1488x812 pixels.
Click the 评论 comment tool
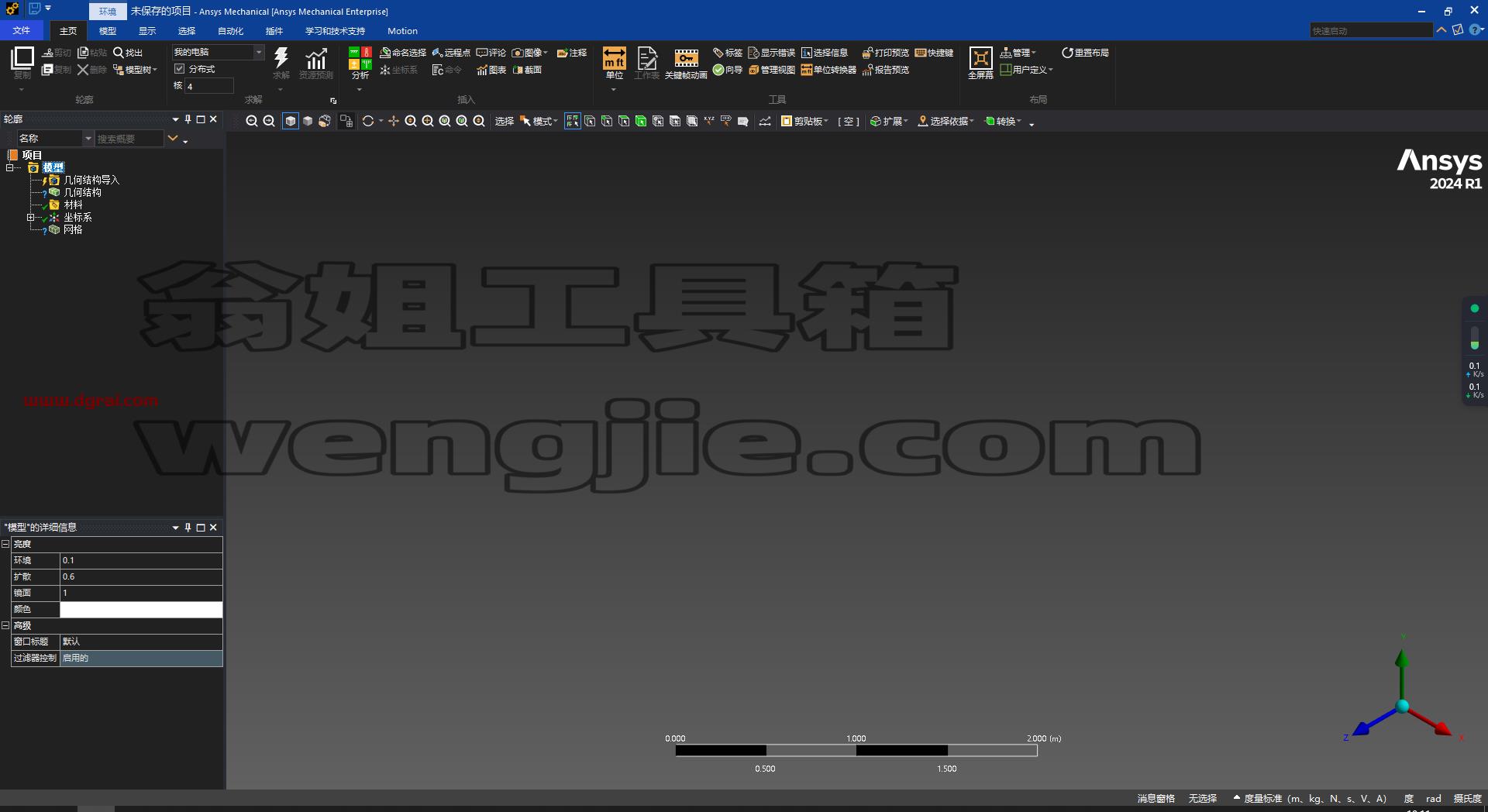tap(491, 53)
